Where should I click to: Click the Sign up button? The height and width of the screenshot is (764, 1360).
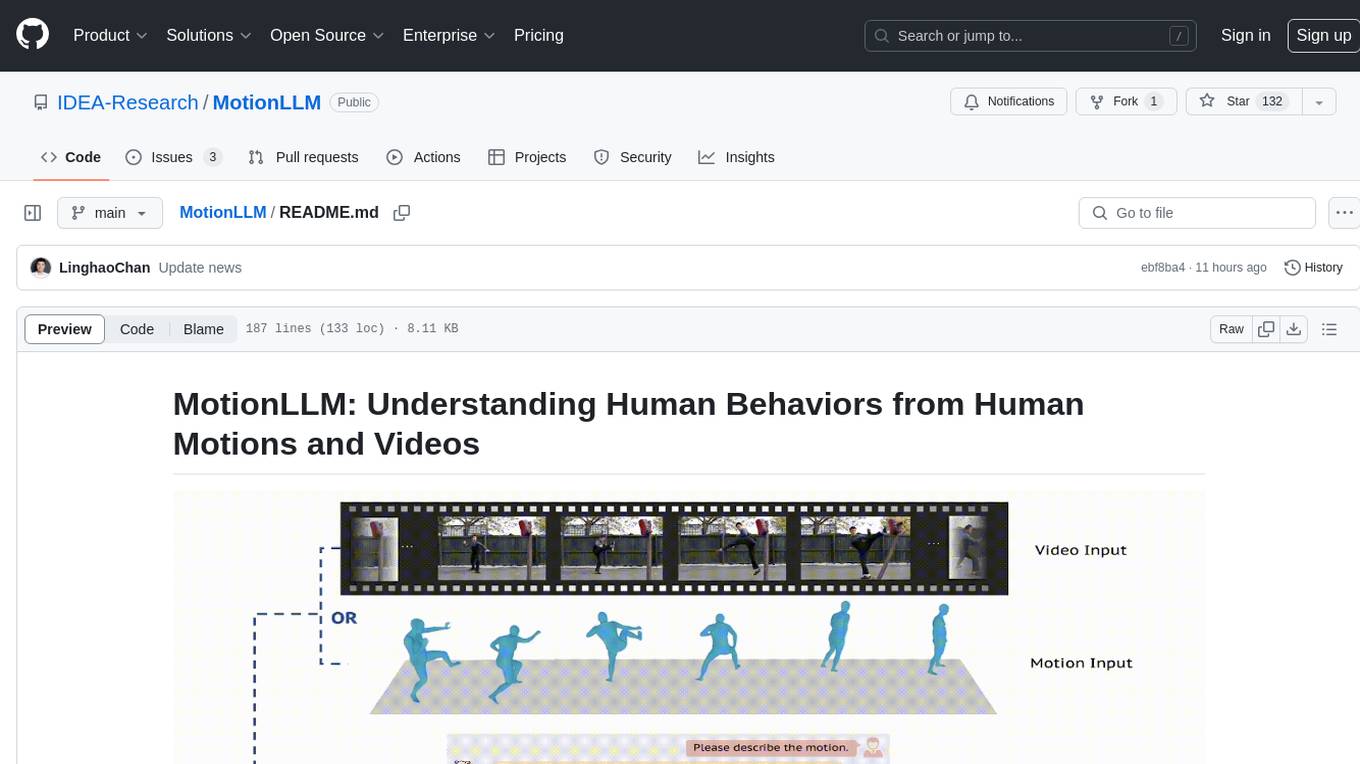(x=1323, y=35)
